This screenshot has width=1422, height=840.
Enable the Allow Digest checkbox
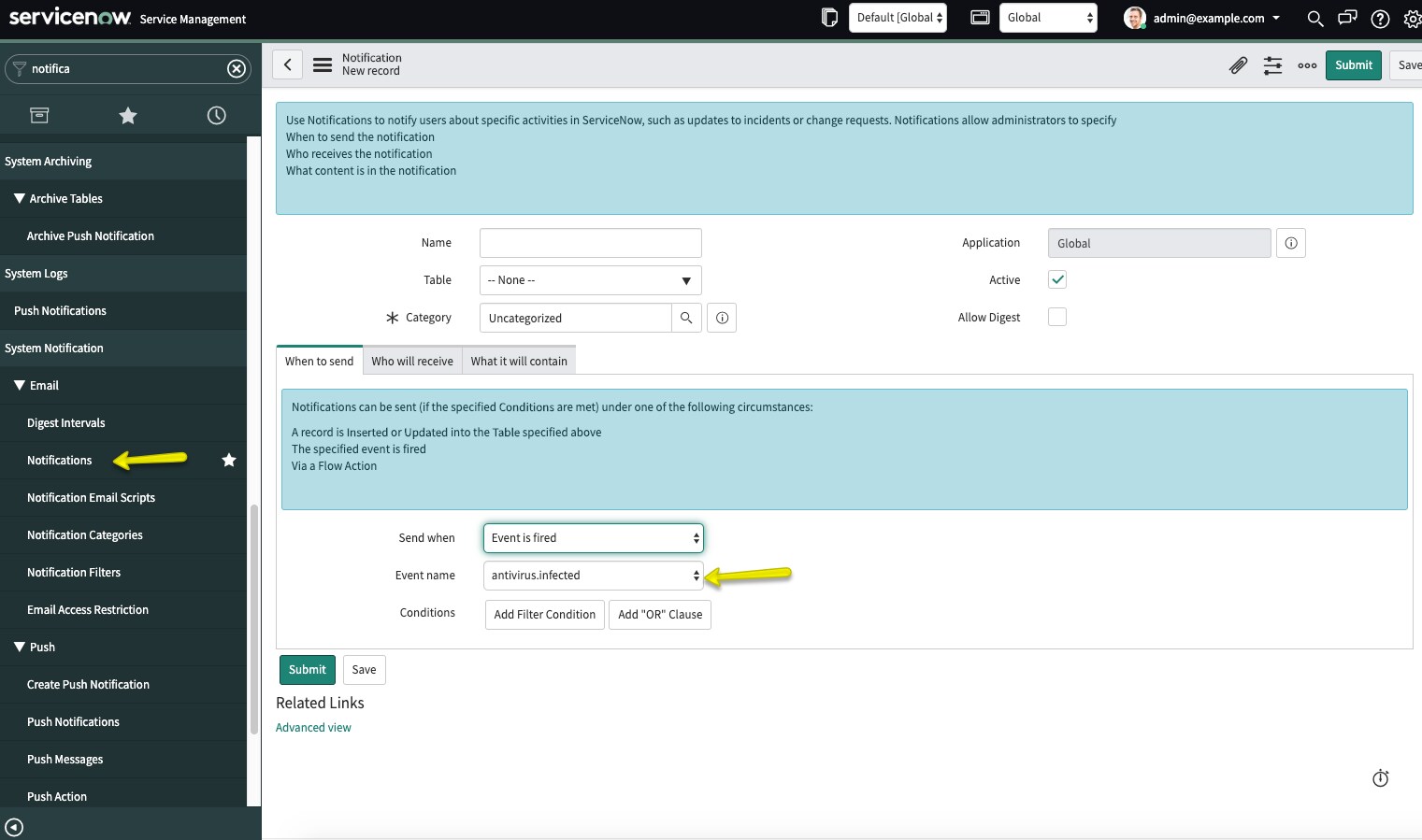tap(1056, 317)
